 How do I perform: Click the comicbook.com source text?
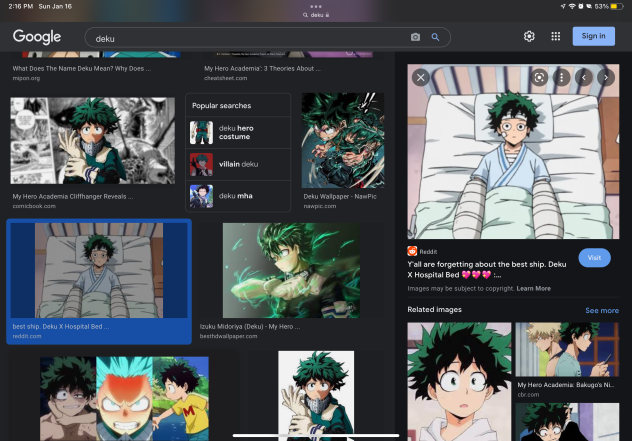point(34,206)
